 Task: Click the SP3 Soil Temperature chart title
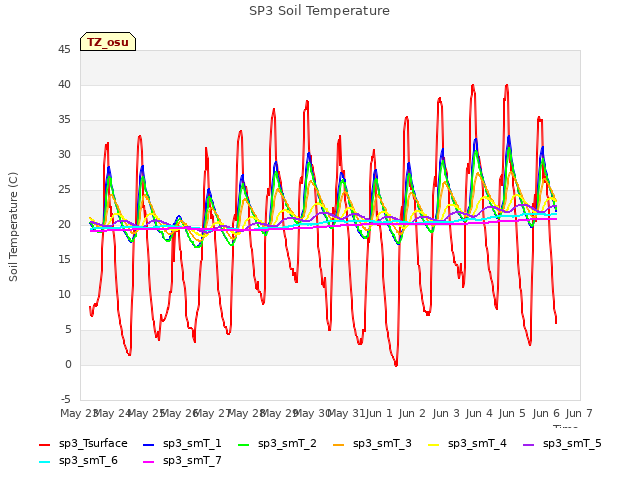coord(319,11)
